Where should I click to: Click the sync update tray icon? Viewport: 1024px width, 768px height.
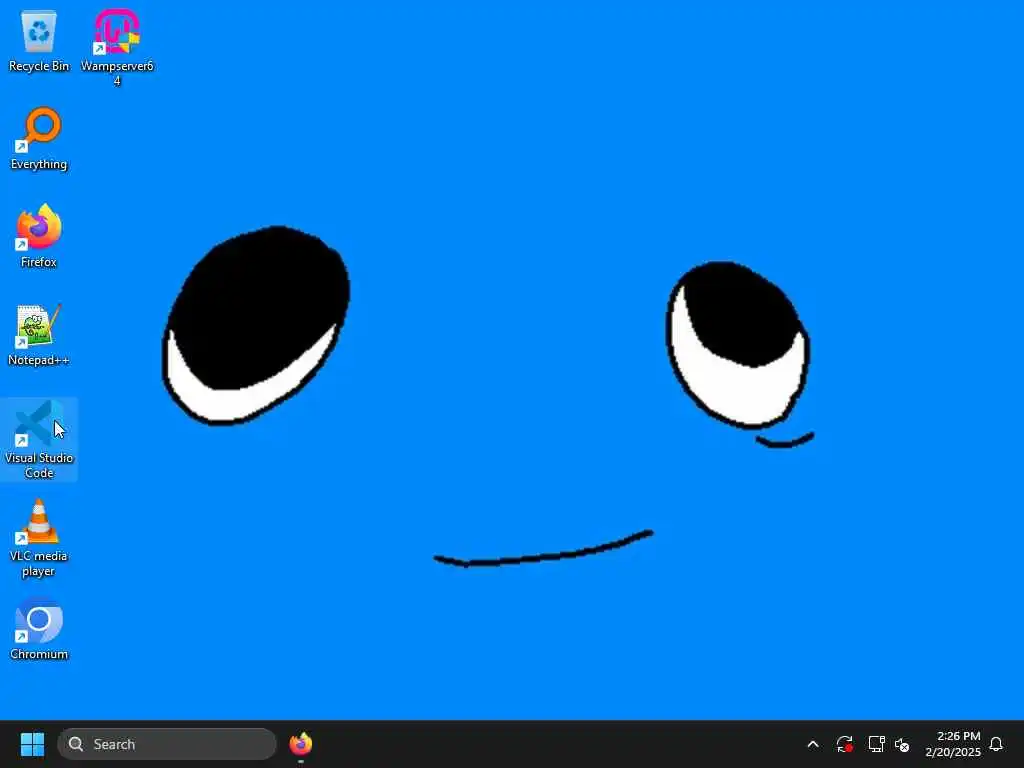pos(844,744)
